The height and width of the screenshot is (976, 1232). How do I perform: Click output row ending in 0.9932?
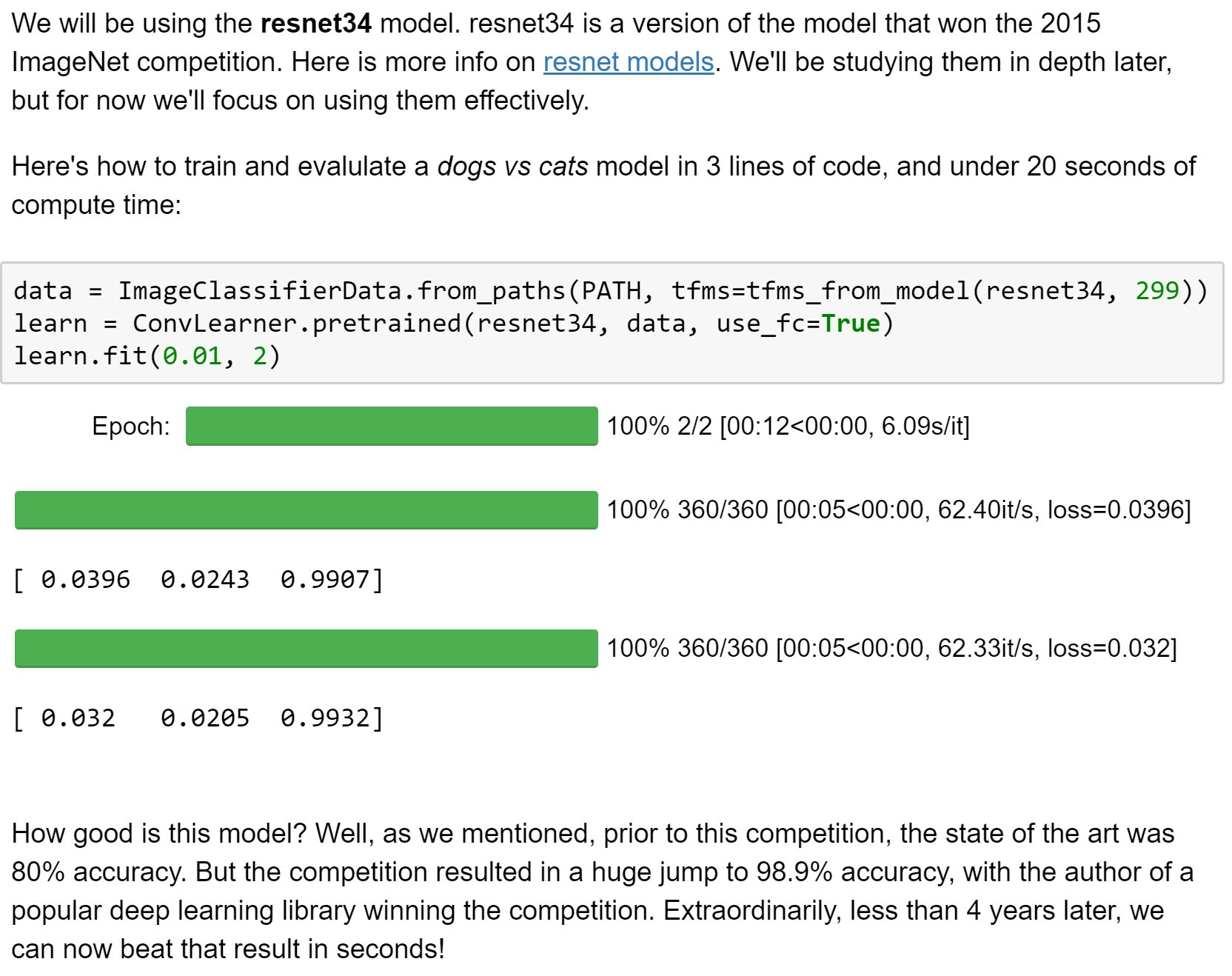198,718
